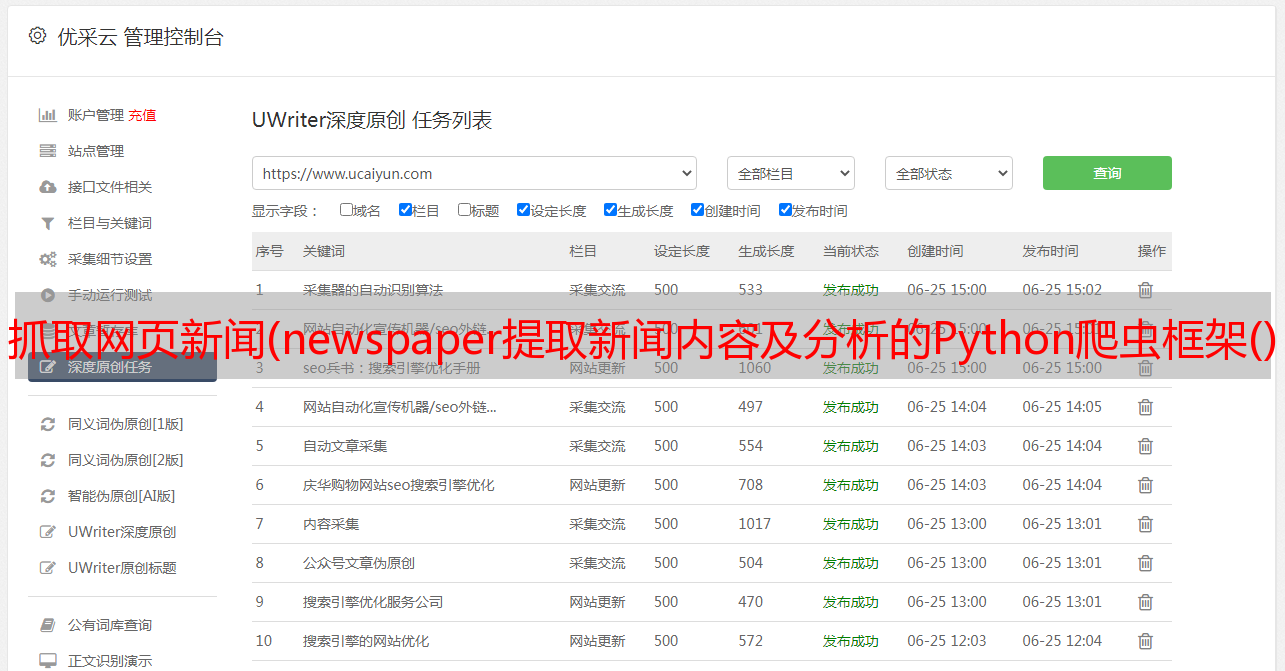Toggle the 标题 display checkbox
1285x671 pixels.
point(464,210)
